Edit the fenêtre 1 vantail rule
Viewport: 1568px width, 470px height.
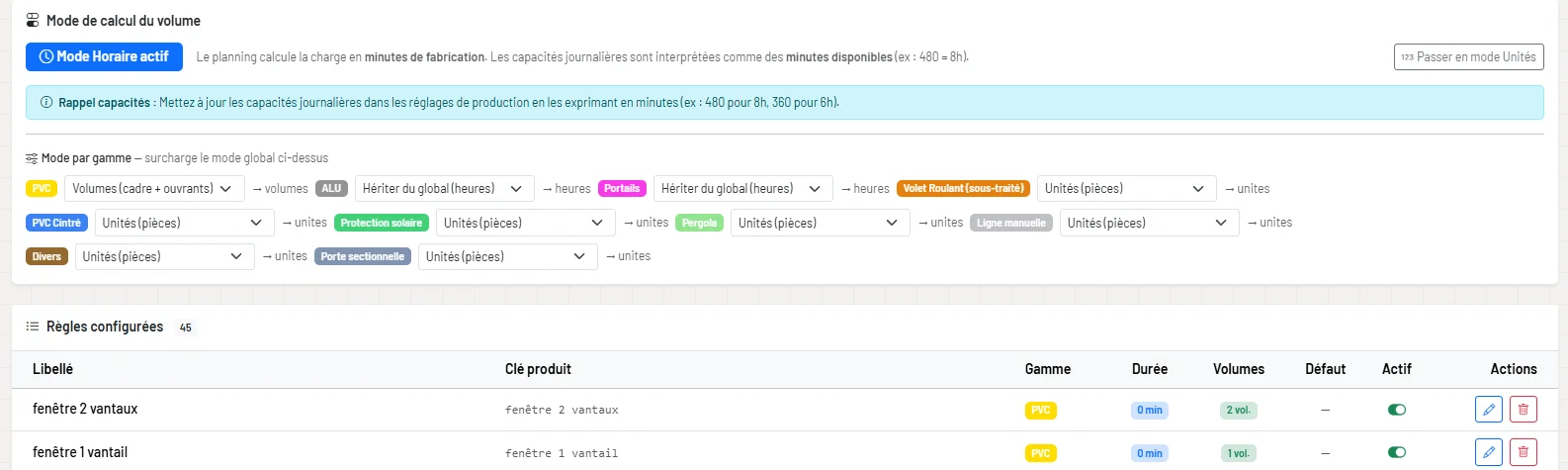coord(1488,452)
